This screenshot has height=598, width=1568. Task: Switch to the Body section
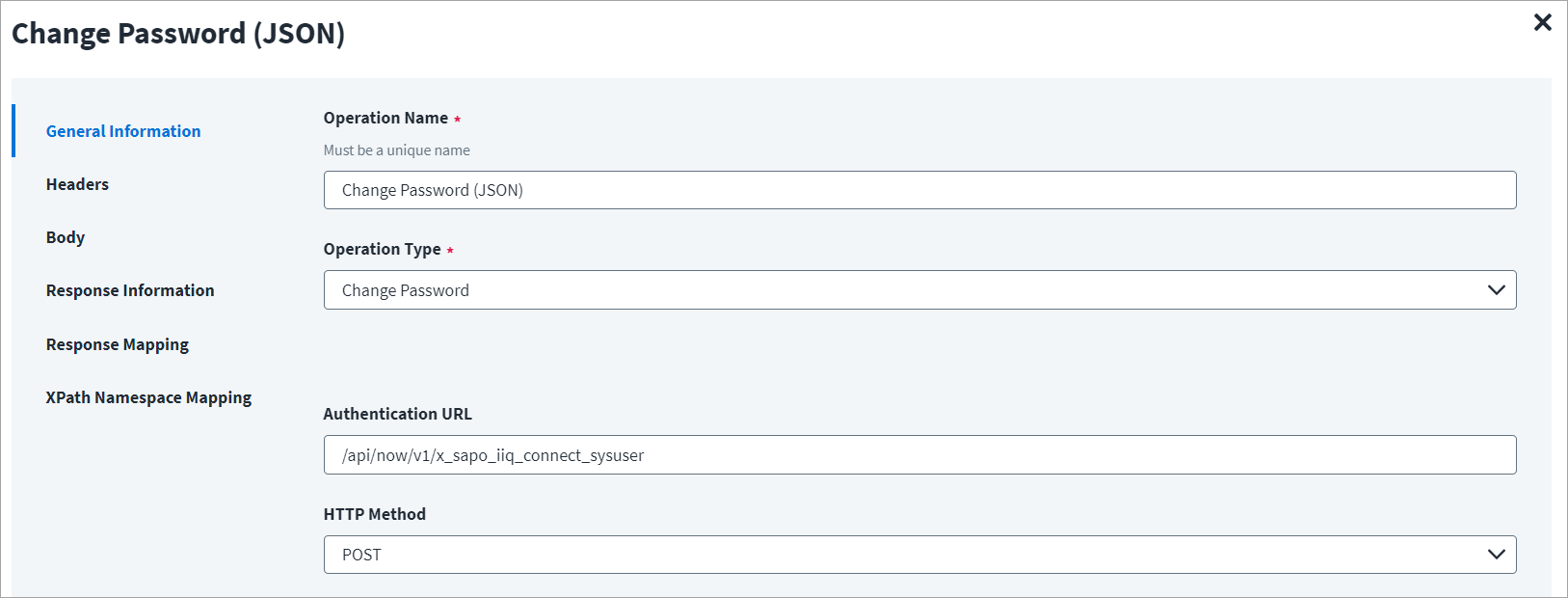66,237
